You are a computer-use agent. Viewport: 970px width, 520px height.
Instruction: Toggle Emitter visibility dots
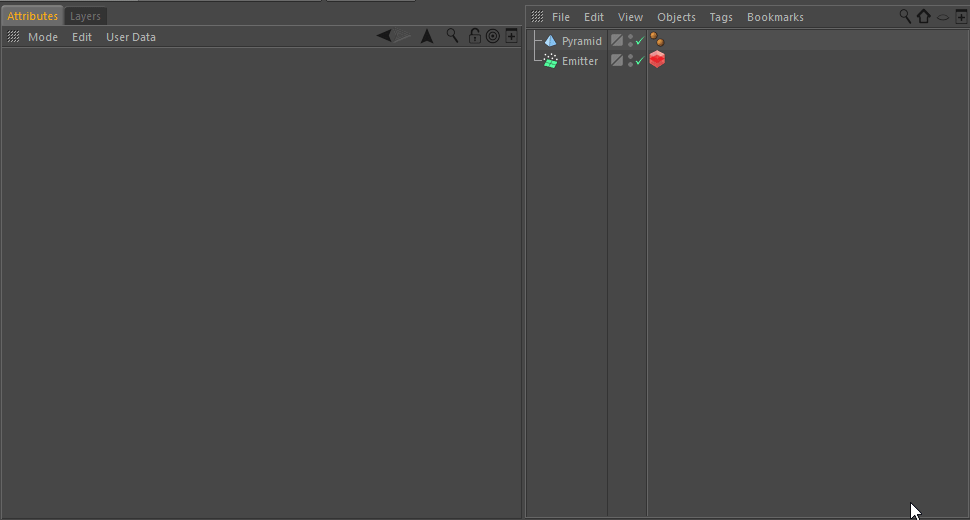630,61
